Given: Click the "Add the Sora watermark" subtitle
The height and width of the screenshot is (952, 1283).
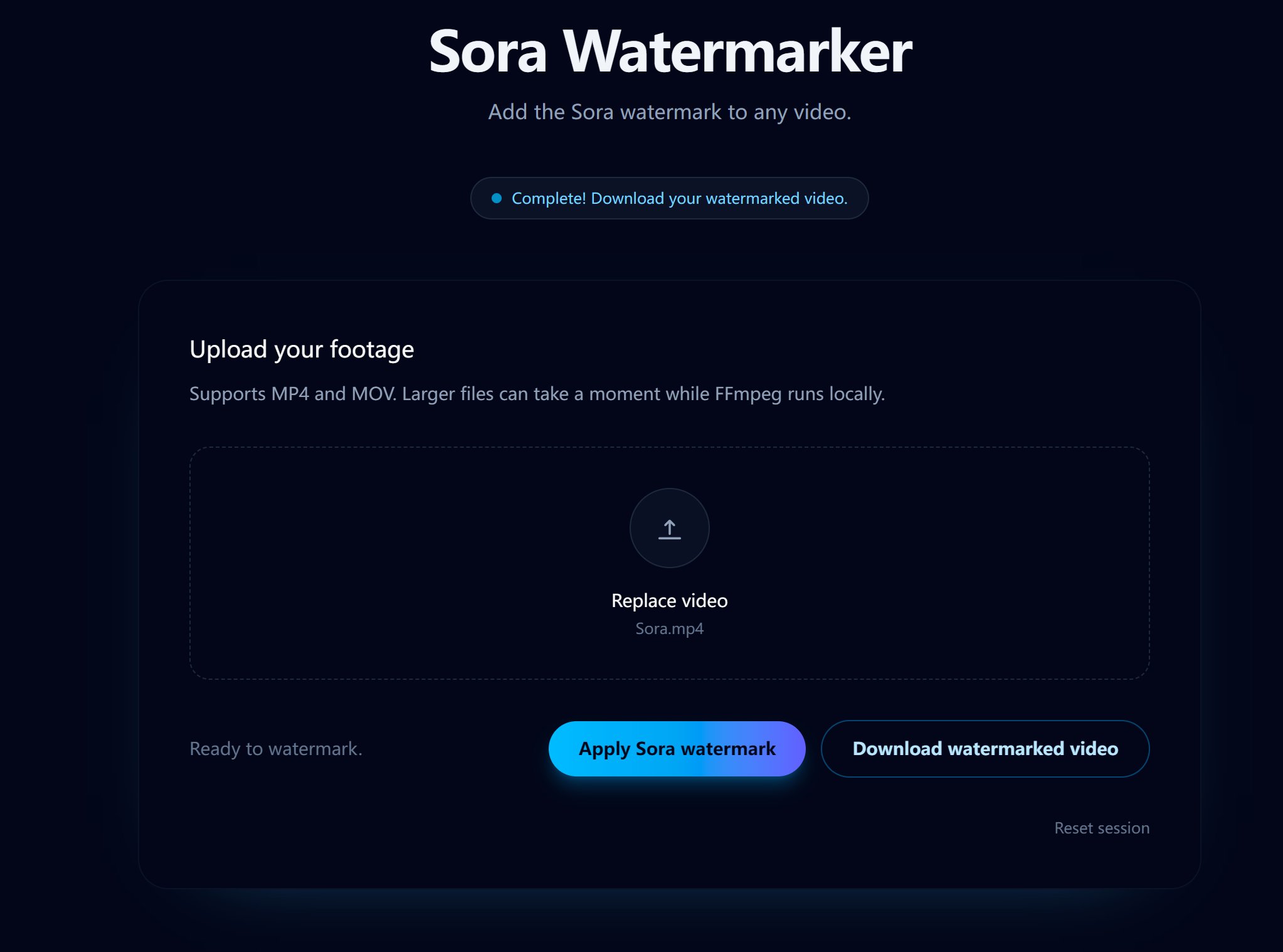Looking at the screenshot, I should (669, 112).
